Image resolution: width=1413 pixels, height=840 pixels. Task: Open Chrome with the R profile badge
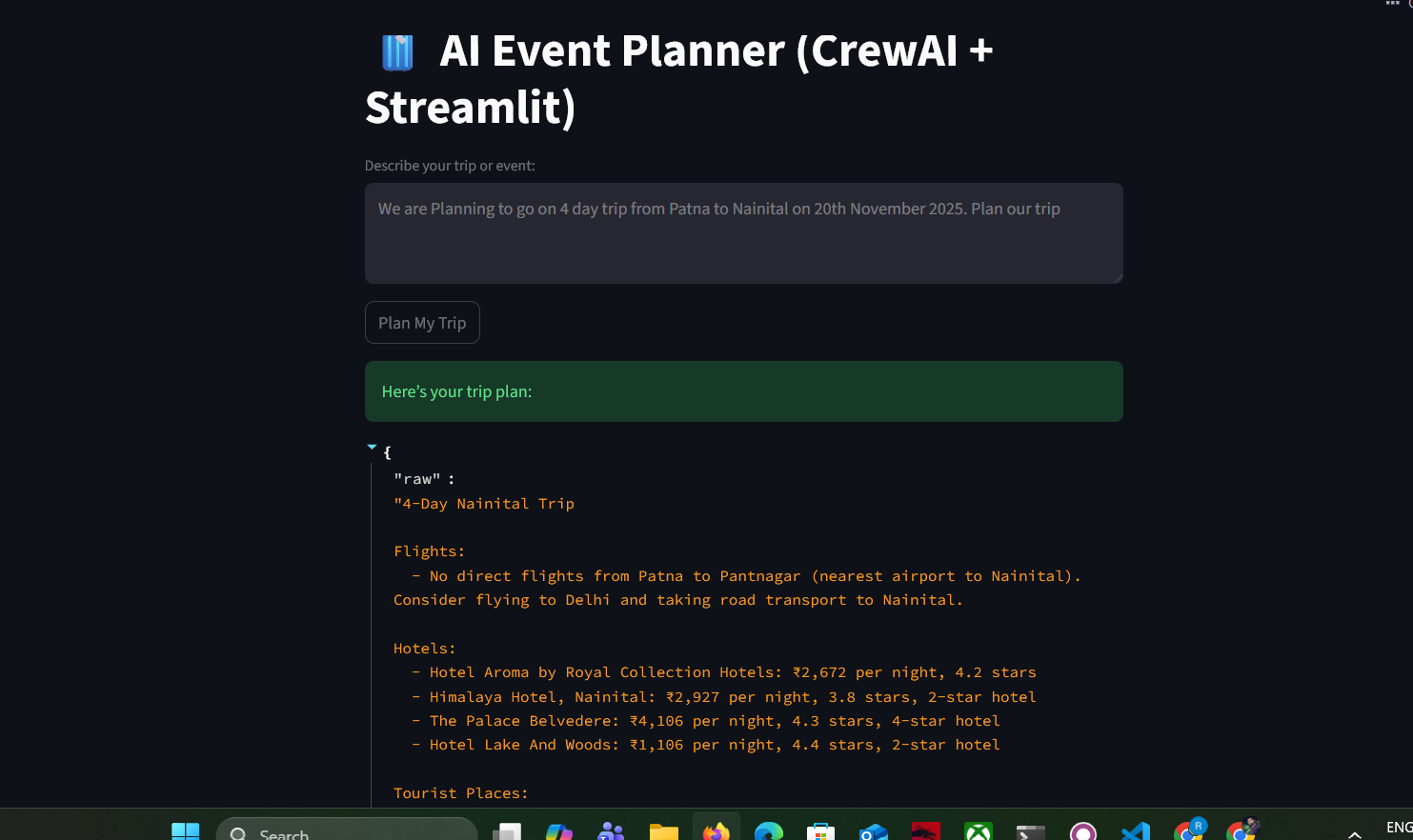pos(1189,830)
